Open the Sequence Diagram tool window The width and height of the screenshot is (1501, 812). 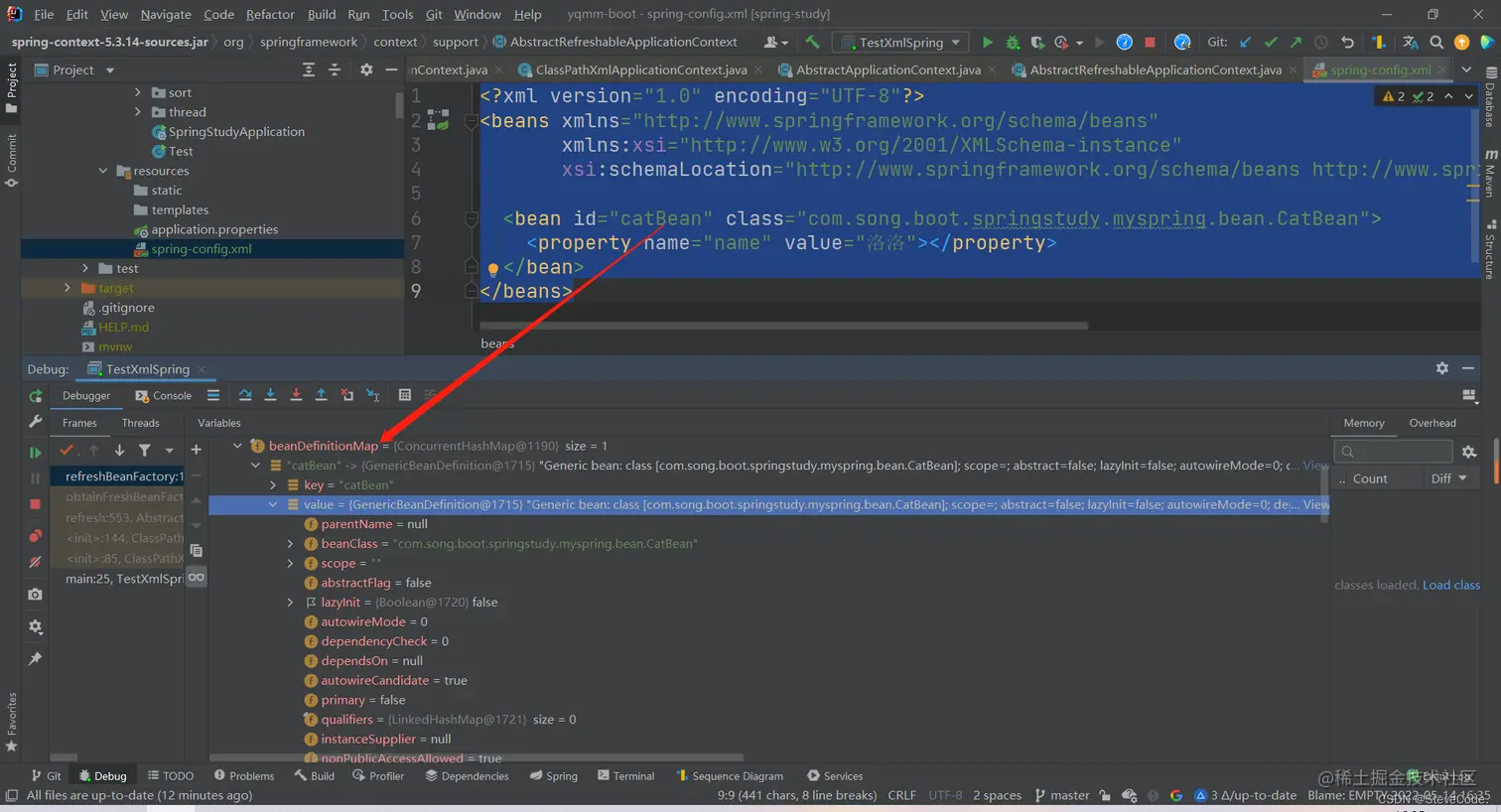point(730,776)
